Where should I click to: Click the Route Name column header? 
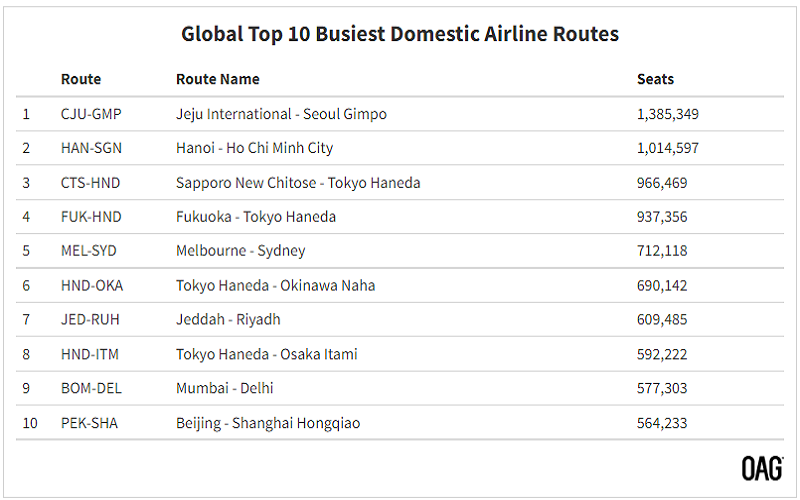217,79
